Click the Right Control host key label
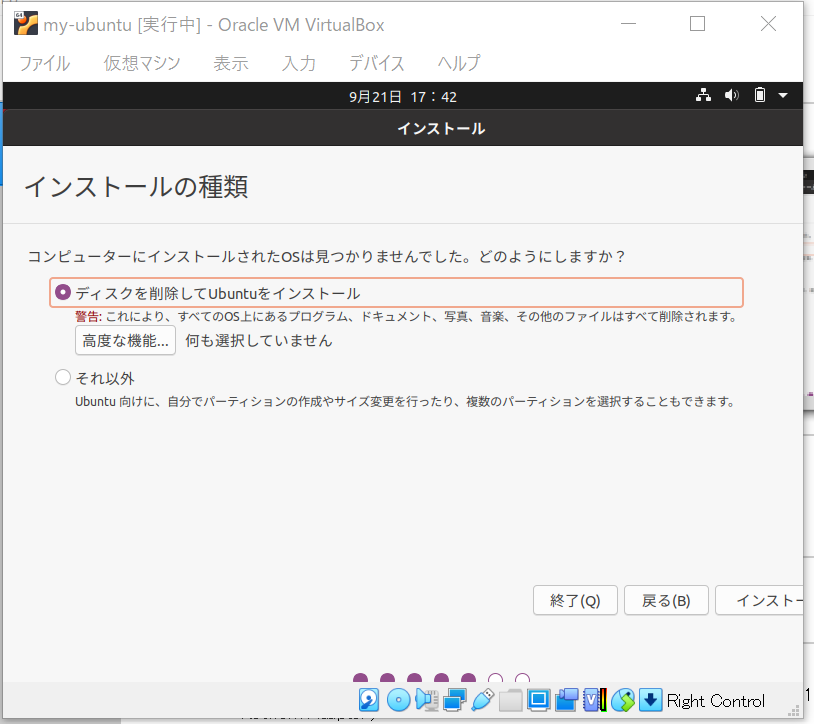Image resolution: width=814 pixels, height=724 pixels. [x=716, y=701]
